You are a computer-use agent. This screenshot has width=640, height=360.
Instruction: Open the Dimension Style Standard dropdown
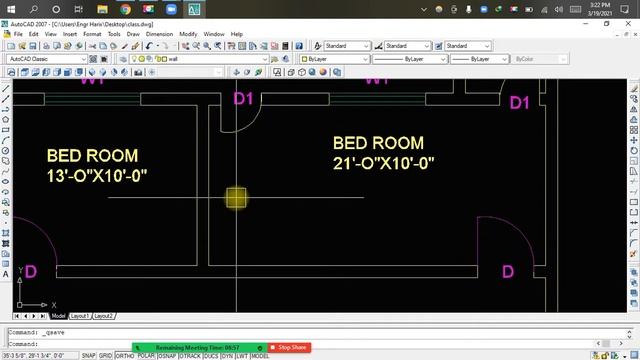coord(427,46)
